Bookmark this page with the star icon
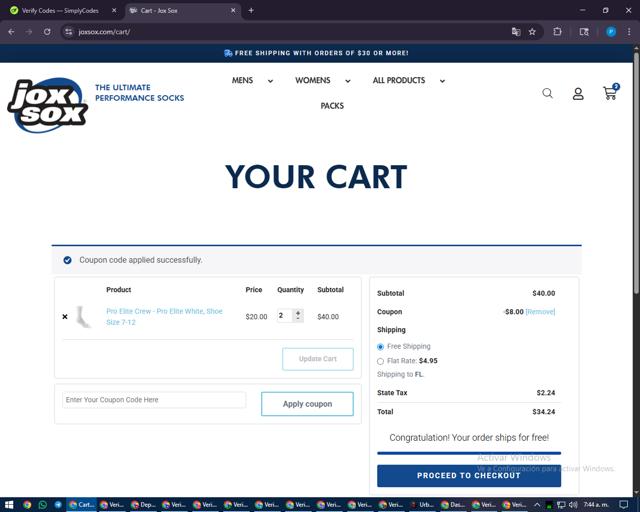Image resolution: width=640 pixels, height=512 pixels. pos(532,32)
